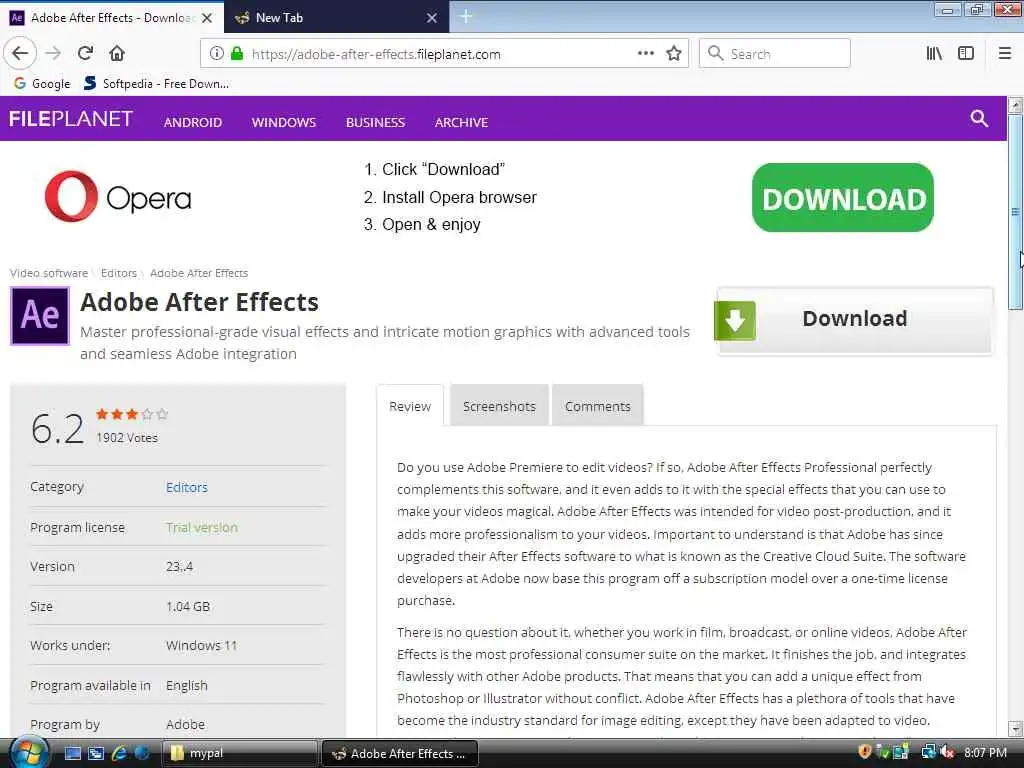Switch to the New Tab browser tab
This screenshot has height=768, width=1024.
click(x=336, y=18)
